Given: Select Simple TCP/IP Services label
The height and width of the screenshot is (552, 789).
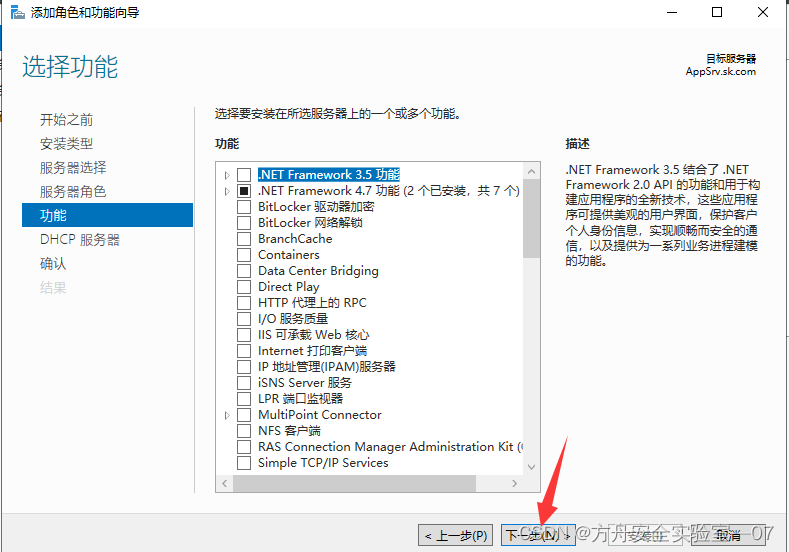Looking at the screenshot, I should tap(323, 463).
